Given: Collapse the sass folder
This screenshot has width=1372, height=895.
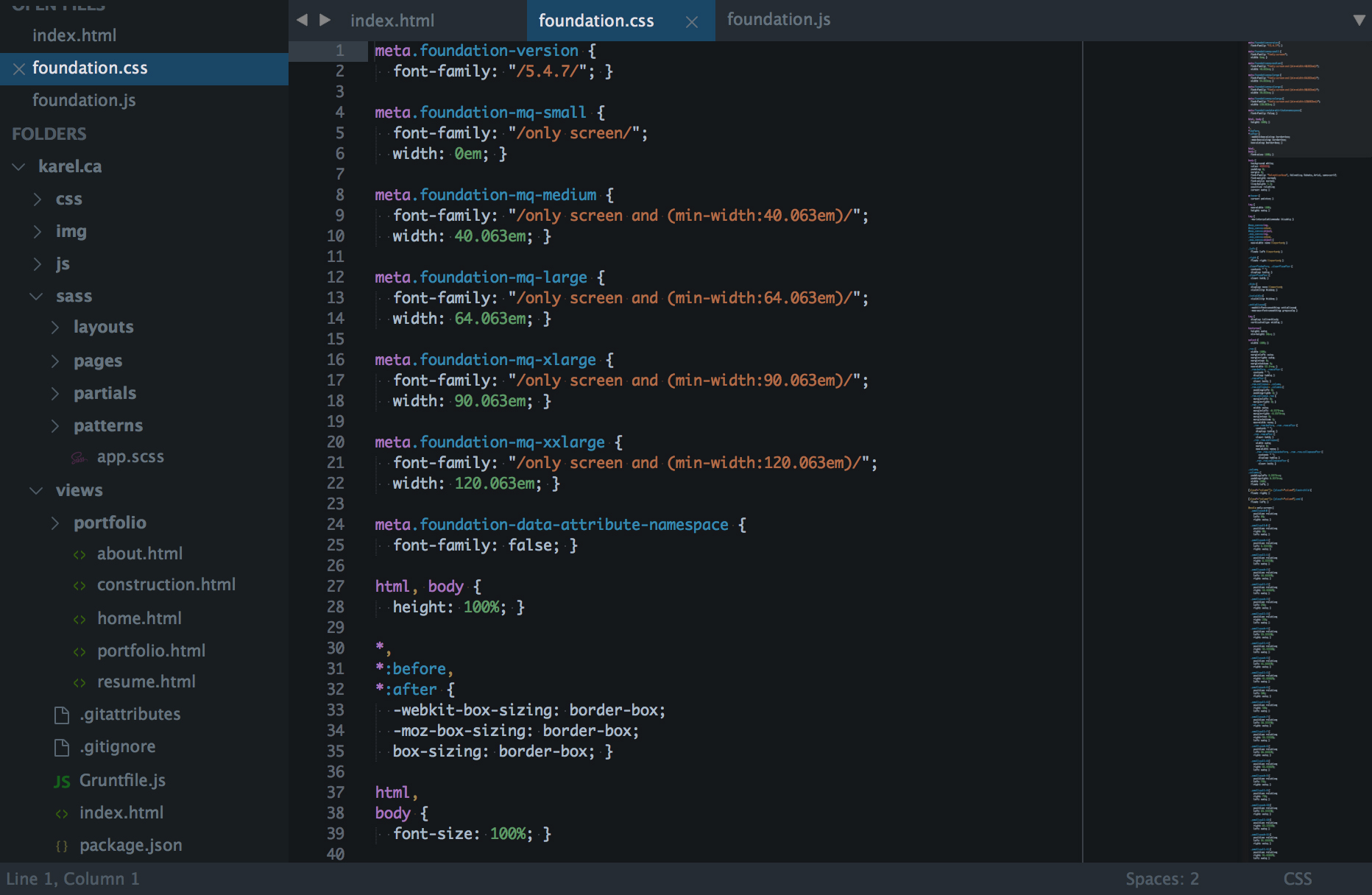Looking at the screenshot, I should [36, 297].
